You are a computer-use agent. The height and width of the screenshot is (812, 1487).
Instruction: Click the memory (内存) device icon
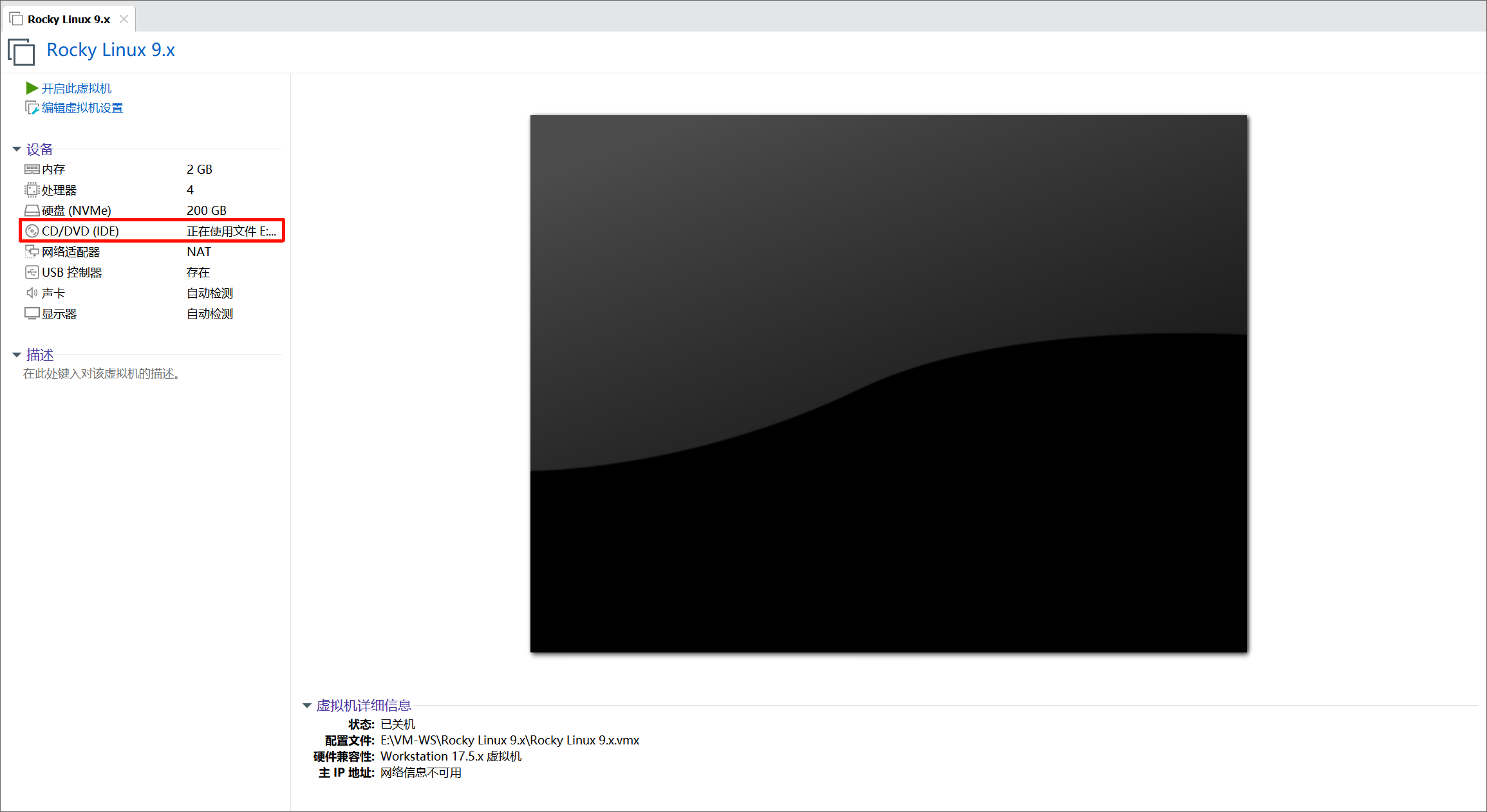tap(32, 169)
